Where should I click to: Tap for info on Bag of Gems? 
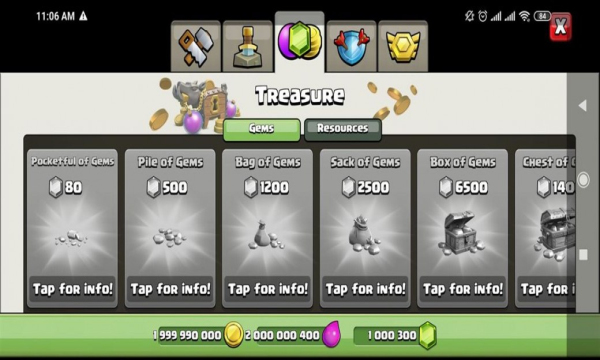267,289
